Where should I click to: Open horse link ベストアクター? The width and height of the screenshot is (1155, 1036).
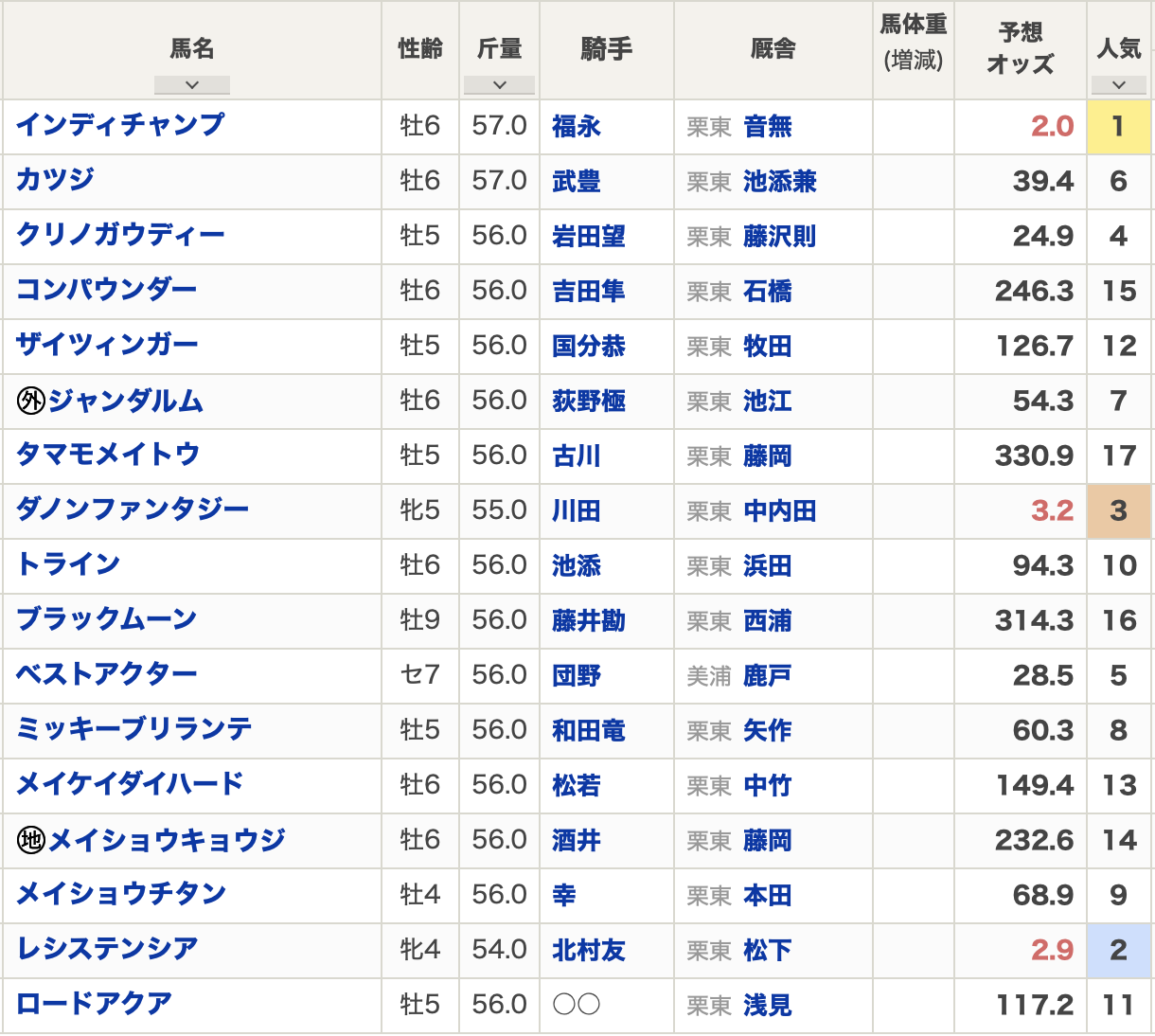pos(107,674)
